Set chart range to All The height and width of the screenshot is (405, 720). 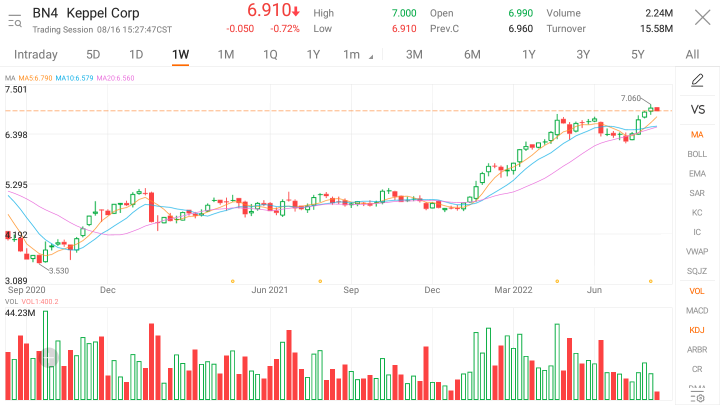[x=692, y=55]
